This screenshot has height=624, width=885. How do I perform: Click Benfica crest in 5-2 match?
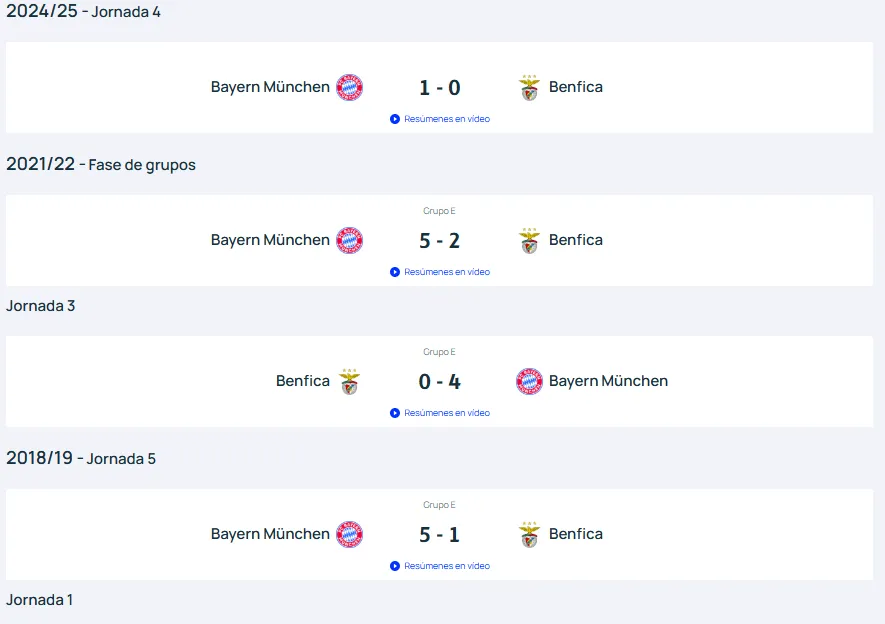coord(529,240)
